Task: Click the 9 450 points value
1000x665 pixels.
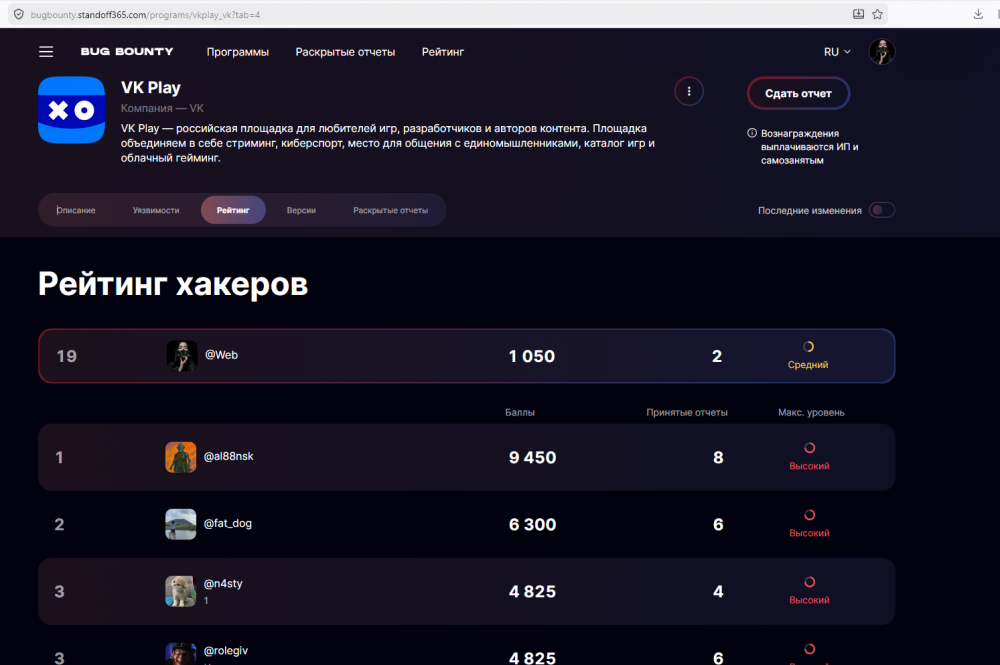Action: tap(533, 457)
